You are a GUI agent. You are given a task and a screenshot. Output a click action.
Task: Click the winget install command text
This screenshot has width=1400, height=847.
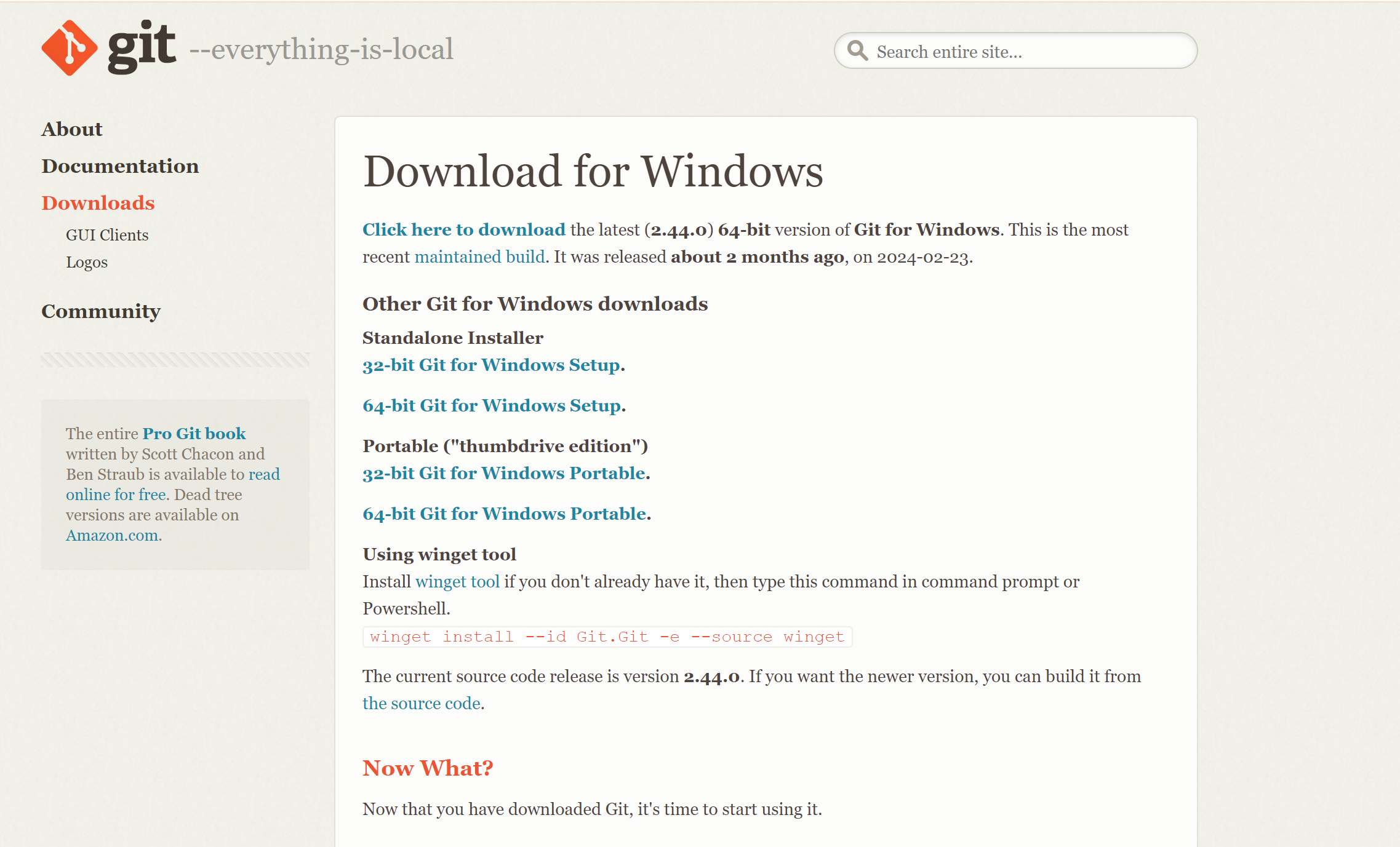tap(607, 637)
